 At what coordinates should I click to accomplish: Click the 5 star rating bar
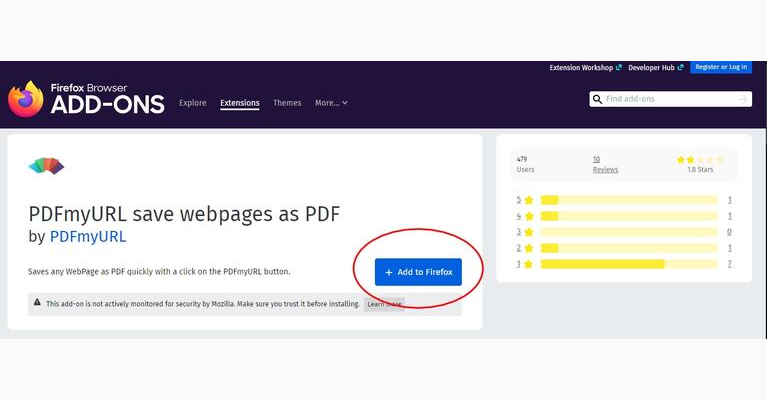click(x=629, y=200)
